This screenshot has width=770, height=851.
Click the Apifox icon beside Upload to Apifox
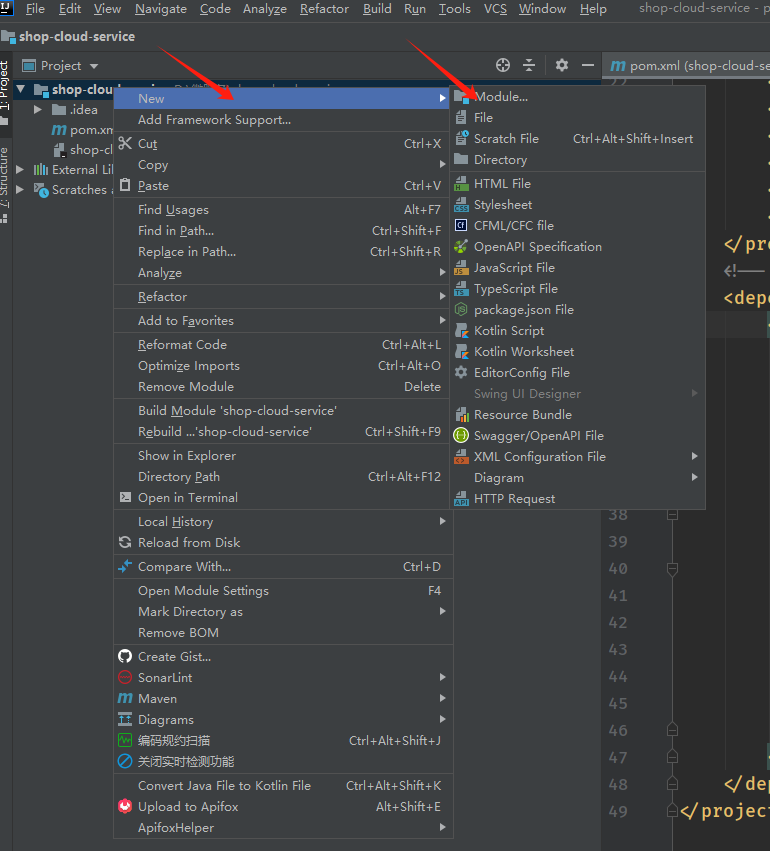point(125,806)
